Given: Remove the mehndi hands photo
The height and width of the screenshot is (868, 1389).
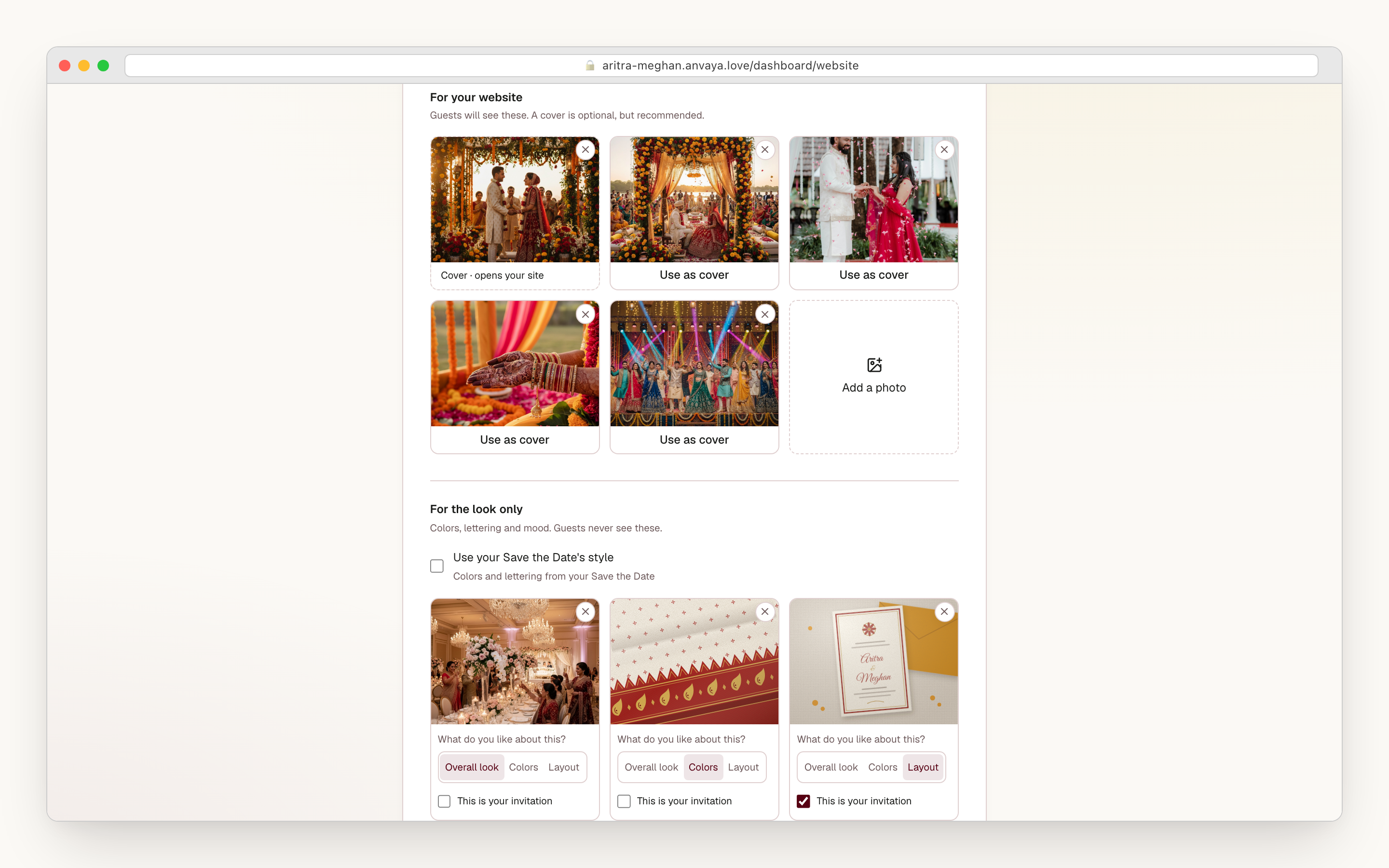Looking at the screenshot, I should (x=585, y=314).
